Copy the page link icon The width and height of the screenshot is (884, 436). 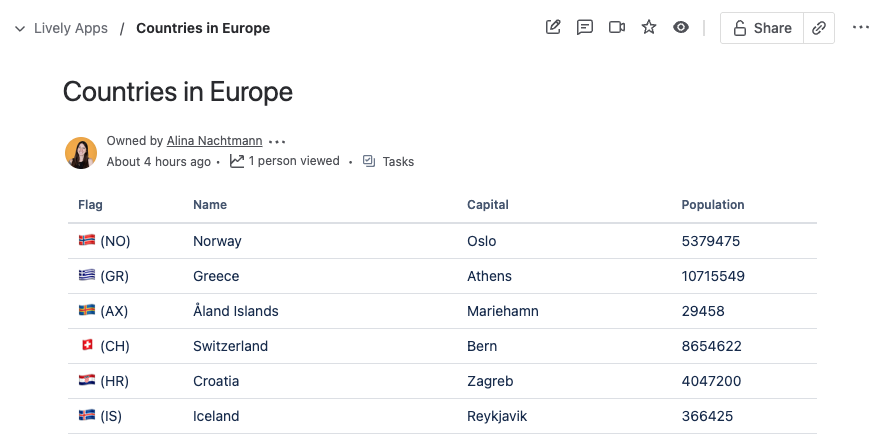click(819, 28)
